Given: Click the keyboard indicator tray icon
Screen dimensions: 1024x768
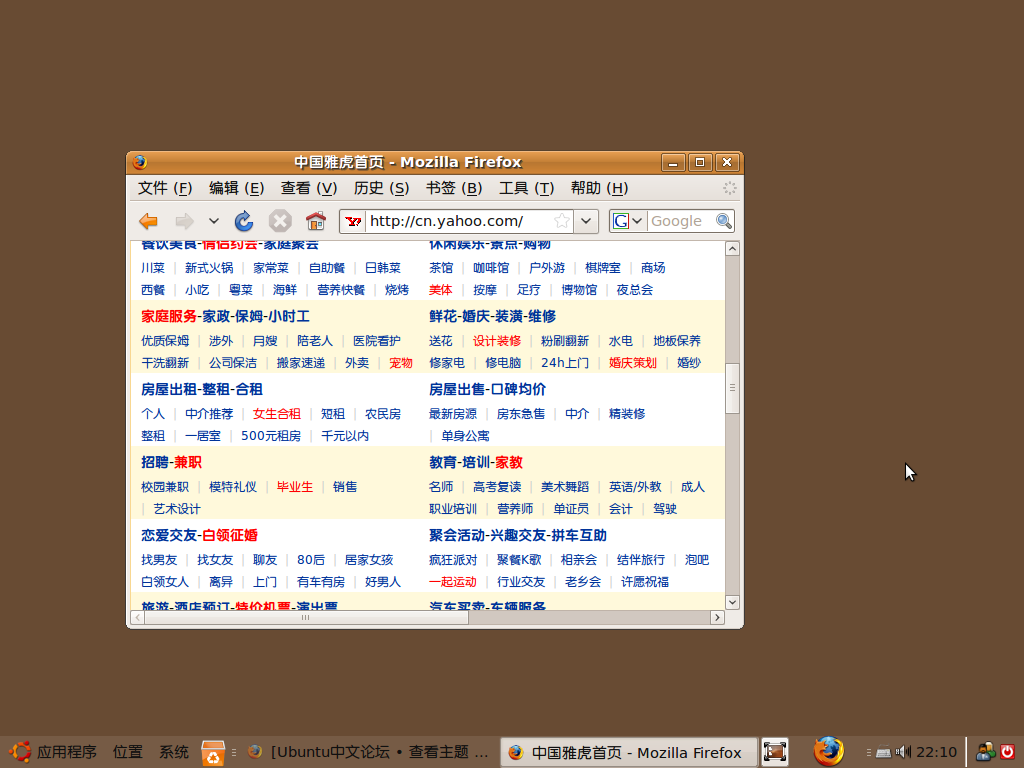Looking at the screenshot, I should (x=884, y=752).
